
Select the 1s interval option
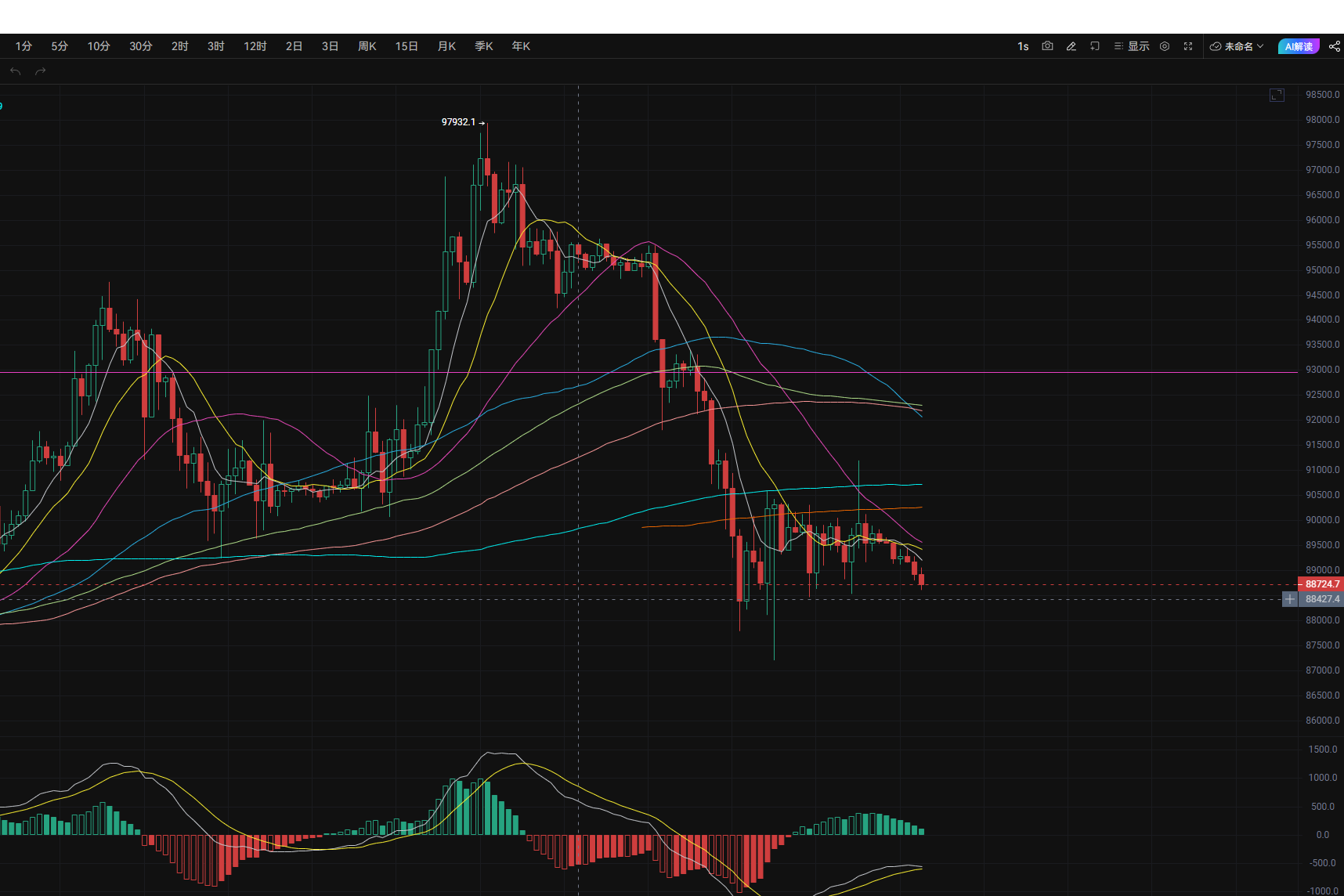[1023, 46]
